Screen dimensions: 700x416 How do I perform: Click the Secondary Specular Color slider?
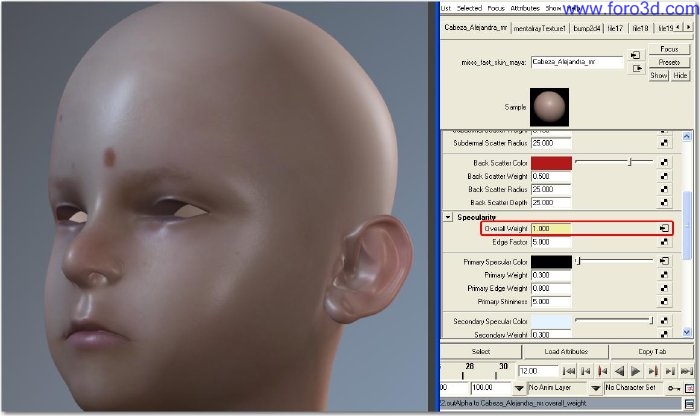614,320
